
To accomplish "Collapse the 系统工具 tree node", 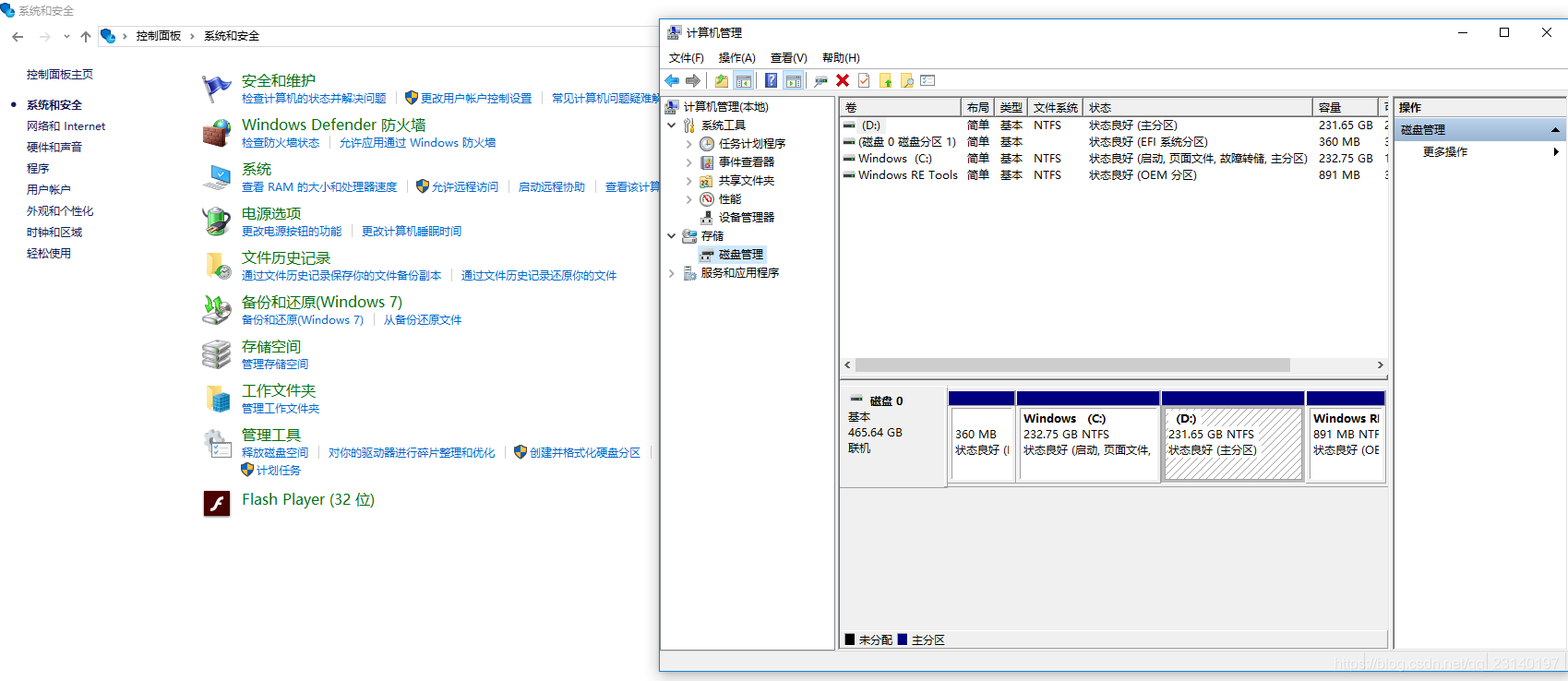I will click(x=672, y=125).
